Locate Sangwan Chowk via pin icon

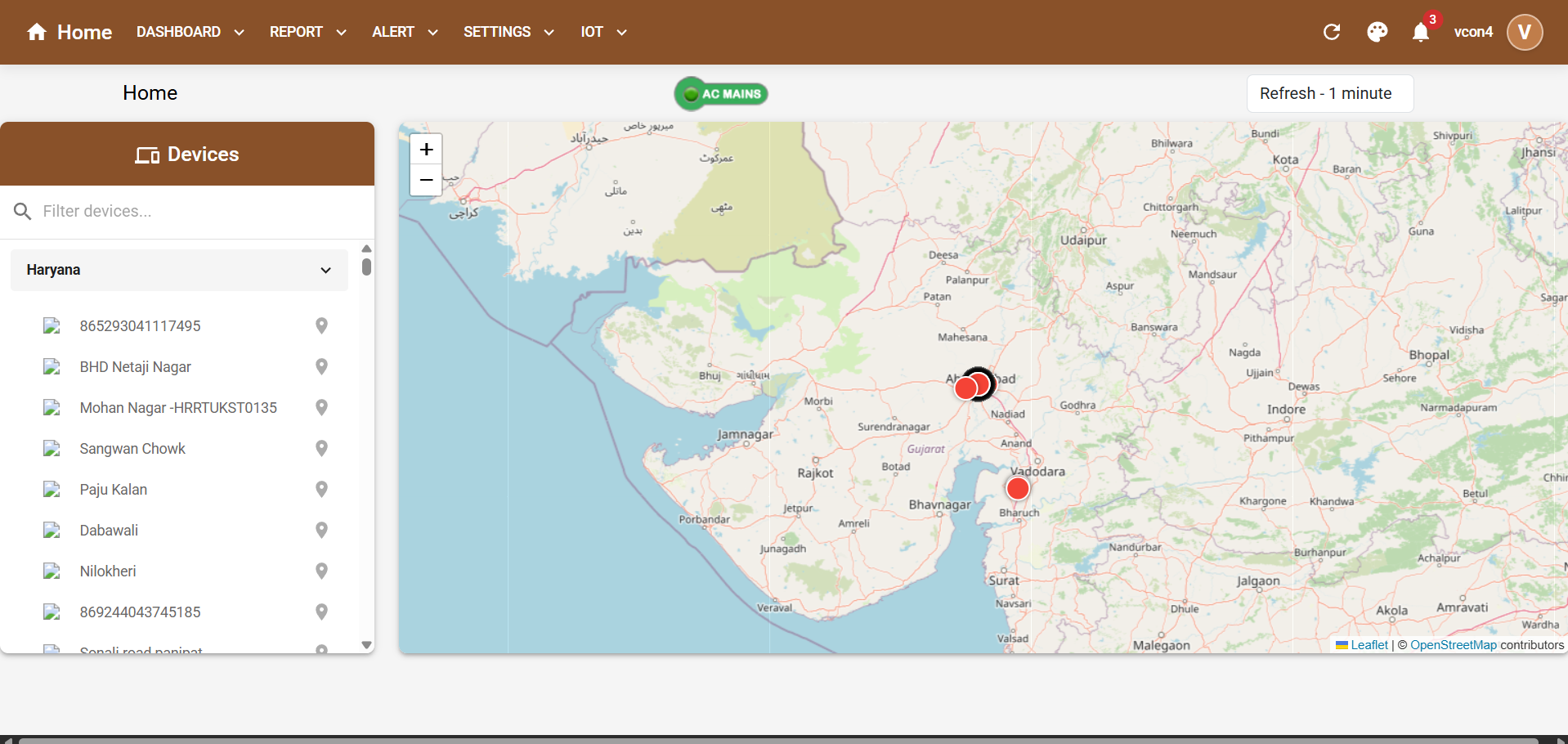322,449
